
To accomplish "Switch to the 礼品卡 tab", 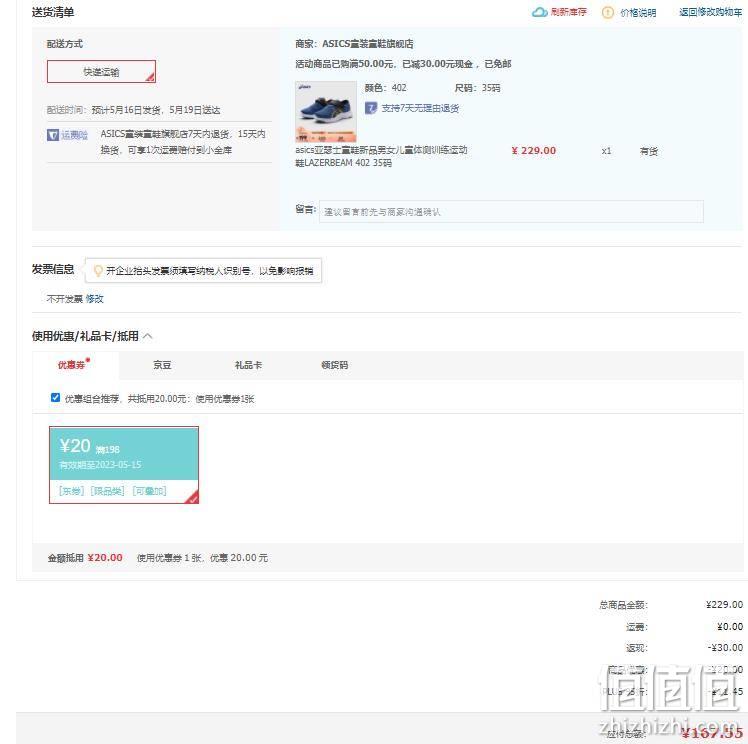I will point(248,365).
